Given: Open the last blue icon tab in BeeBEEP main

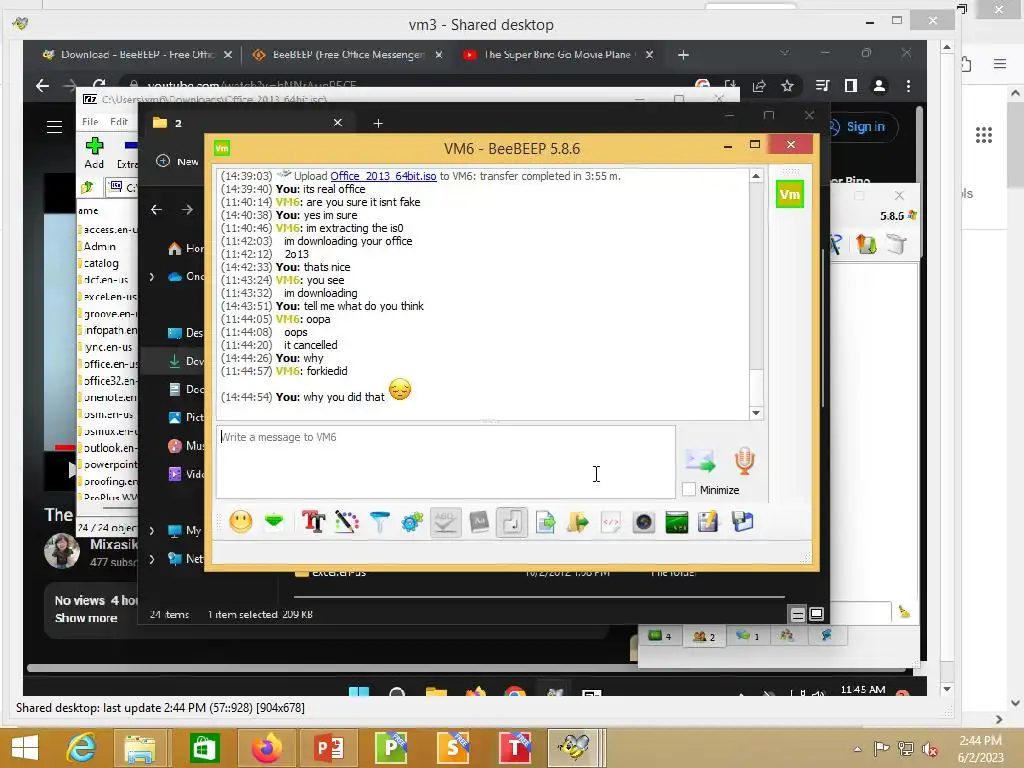Looking at the screenshot, I should tap(827, 635).
